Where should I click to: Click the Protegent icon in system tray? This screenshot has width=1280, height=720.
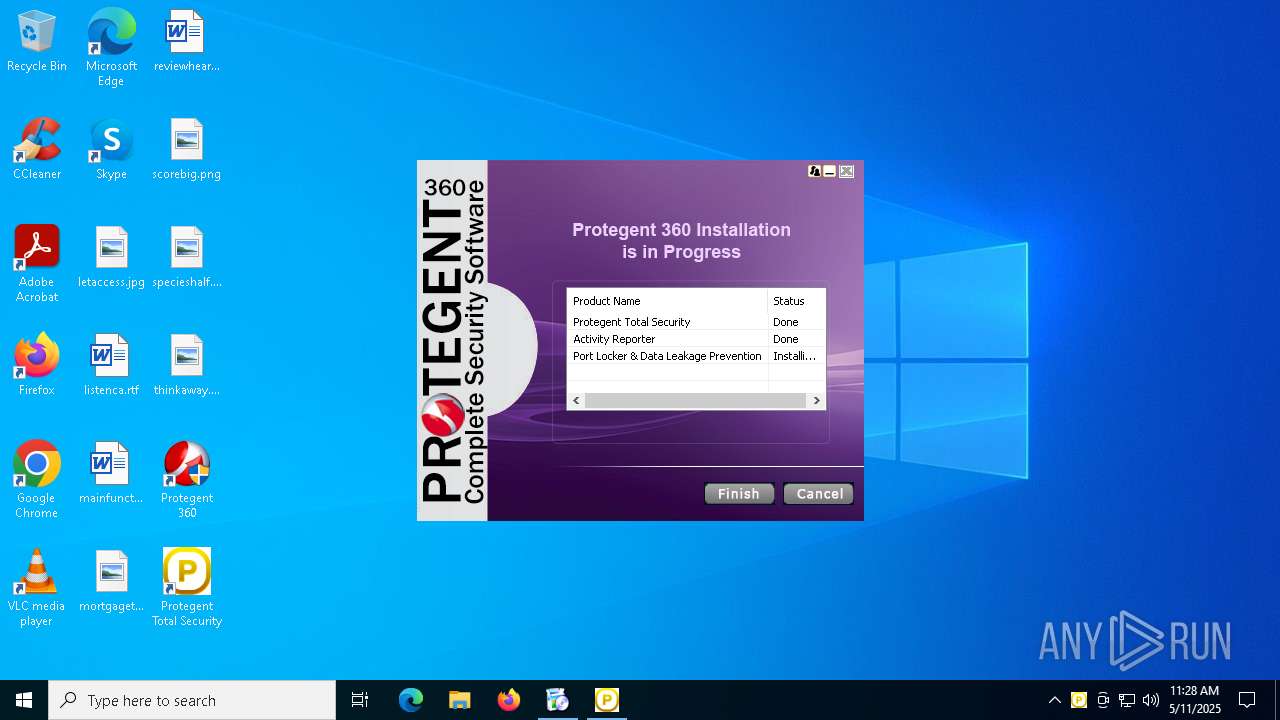[1079, 700]
